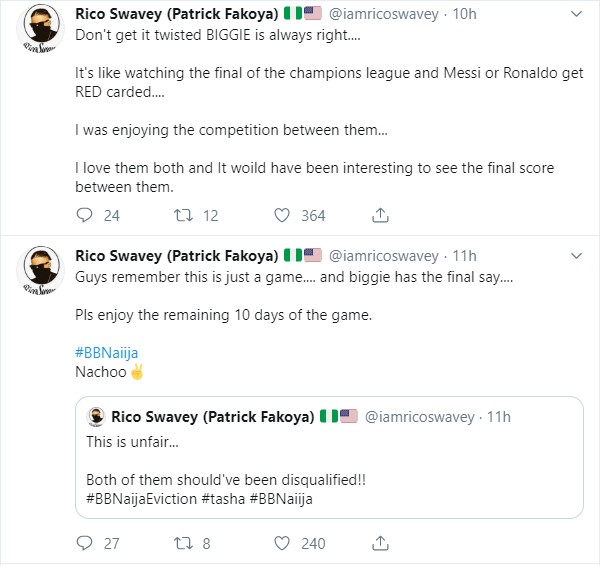
Task: Like the tweet with 364 likes
Action: (x=281, y=215)
